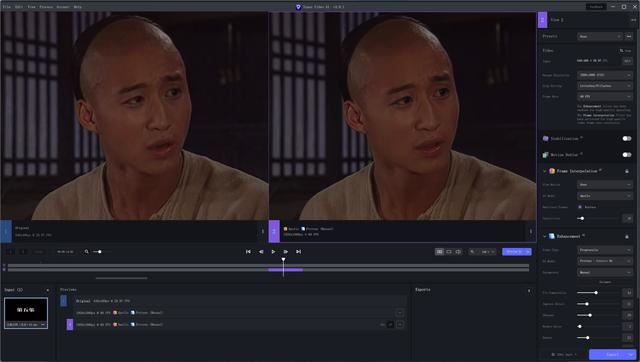Step back one frame
The image size is (640, 362).
(x=261, y=252)
